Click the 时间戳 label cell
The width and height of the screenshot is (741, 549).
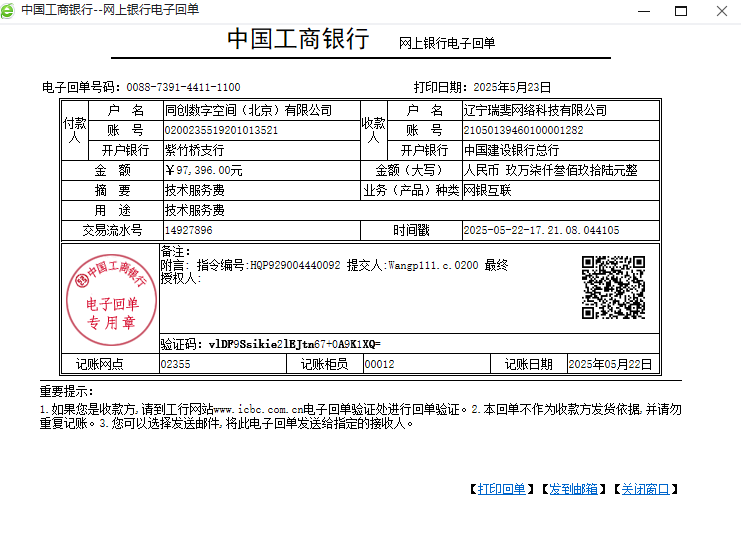(411, 231)
